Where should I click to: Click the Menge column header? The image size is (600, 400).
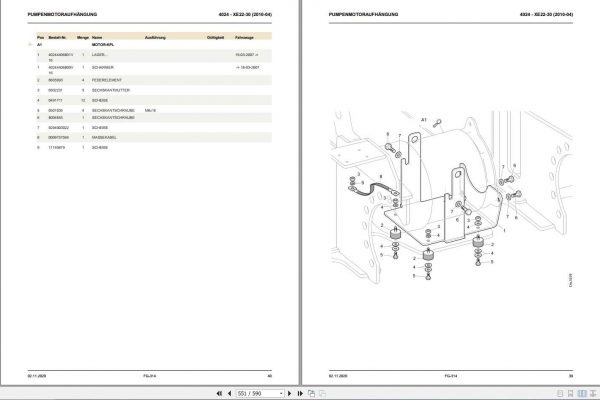coord(83,38)
